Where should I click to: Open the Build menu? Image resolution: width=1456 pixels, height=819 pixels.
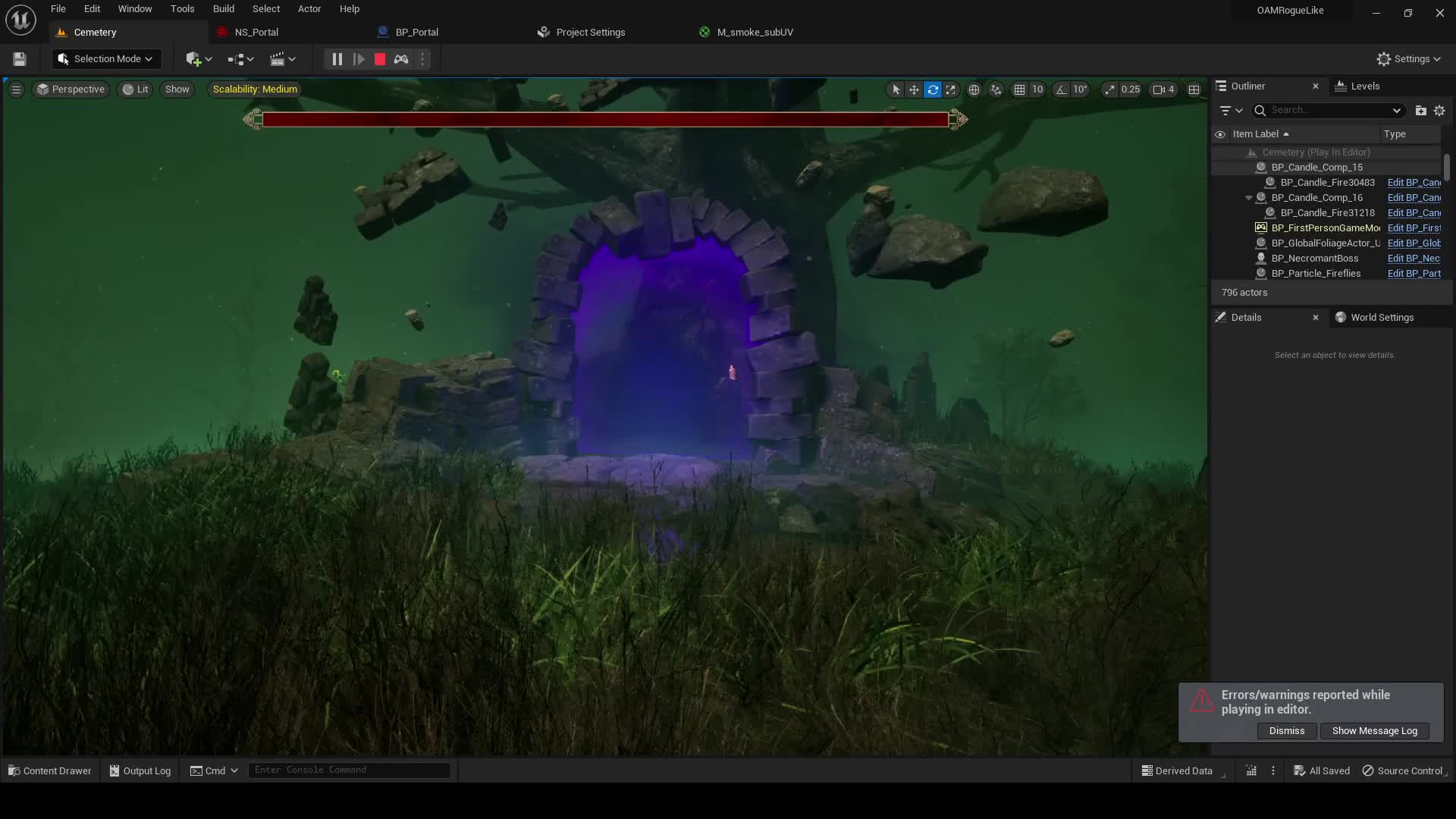pos(224,9)
